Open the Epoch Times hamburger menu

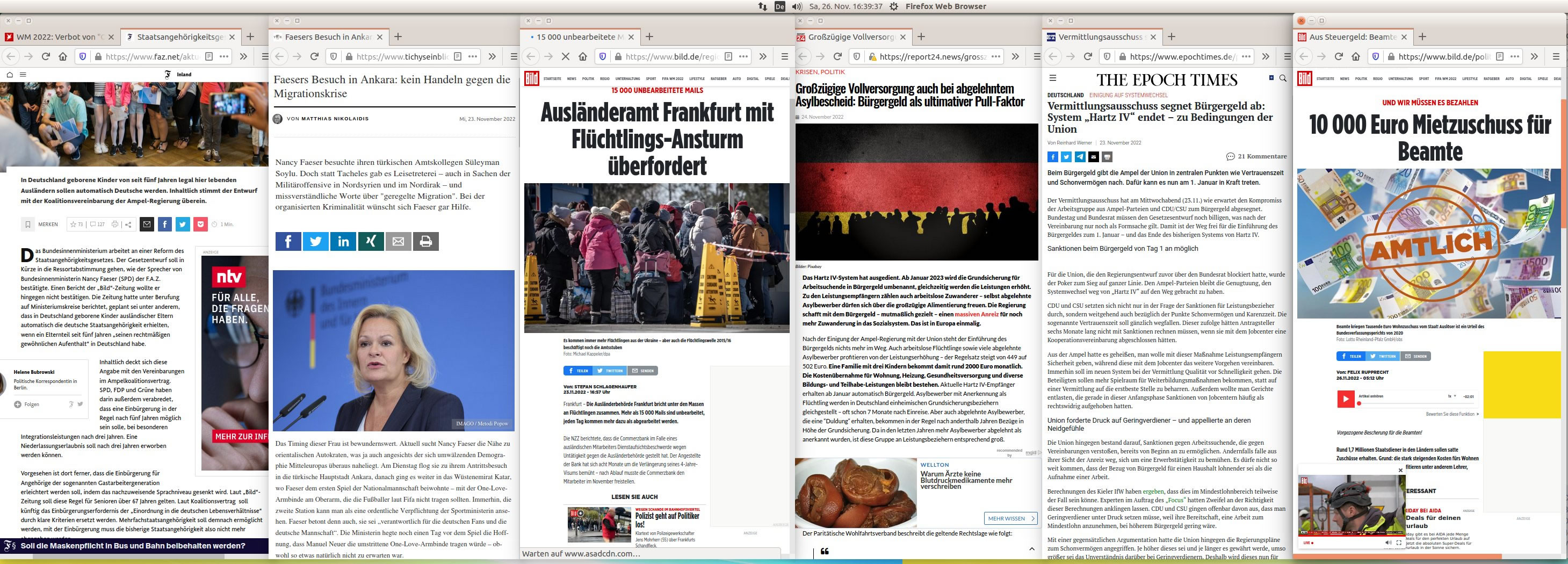click(1052, 78)
